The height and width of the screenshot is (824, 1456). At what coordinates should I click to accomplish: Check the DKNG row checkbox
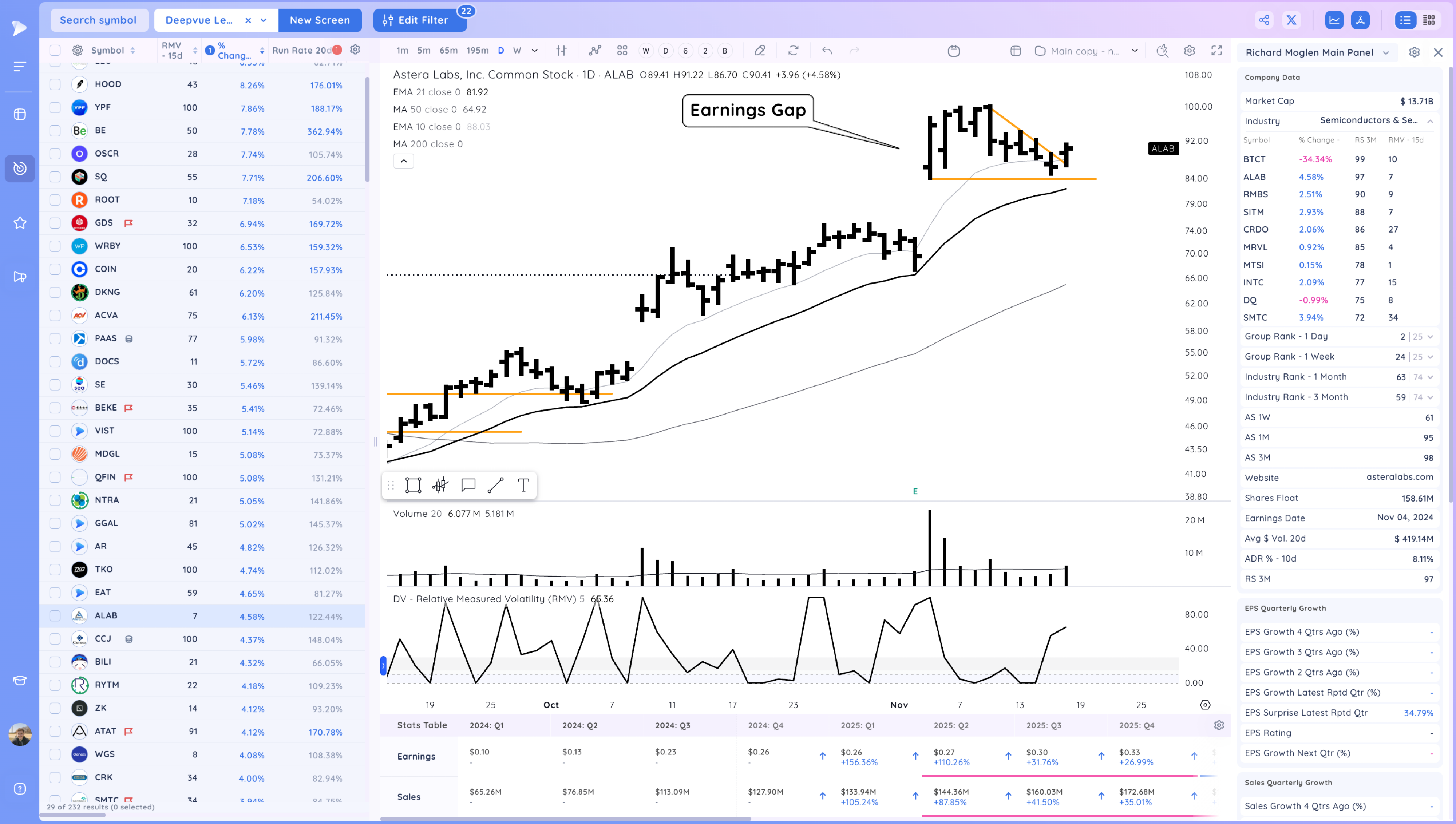[55, 293]
